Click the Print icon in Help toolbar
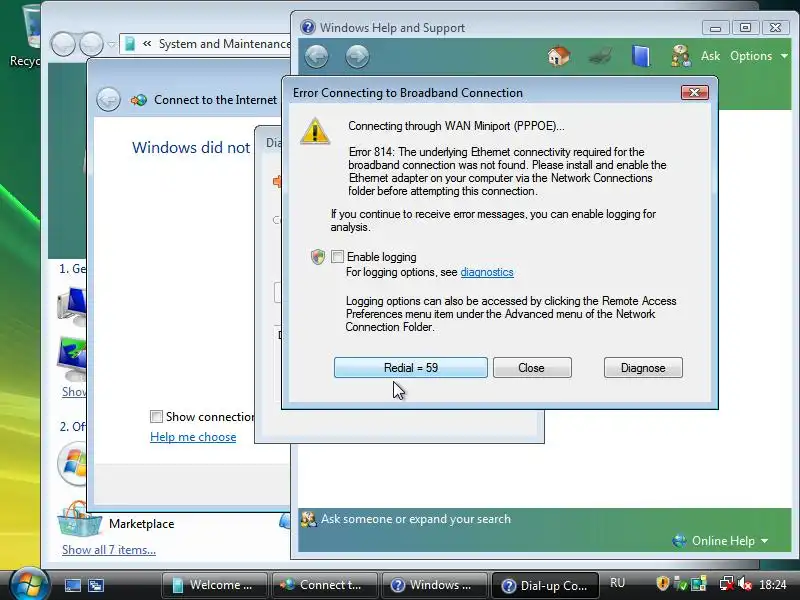The image size is (800, 600). [600, 56]
